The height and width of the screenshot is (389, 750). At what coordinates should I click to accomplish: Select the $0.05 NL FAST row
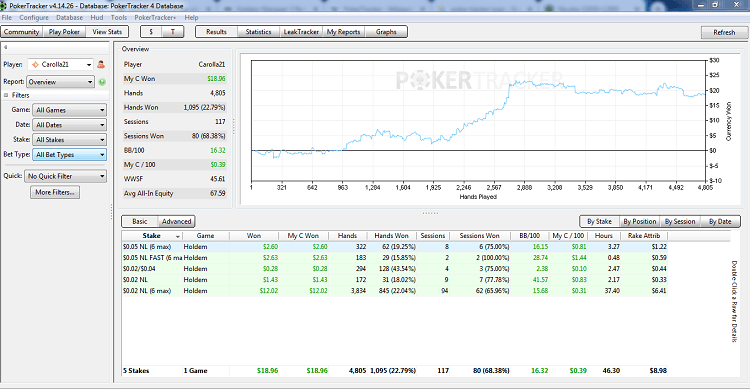[395, 258]
